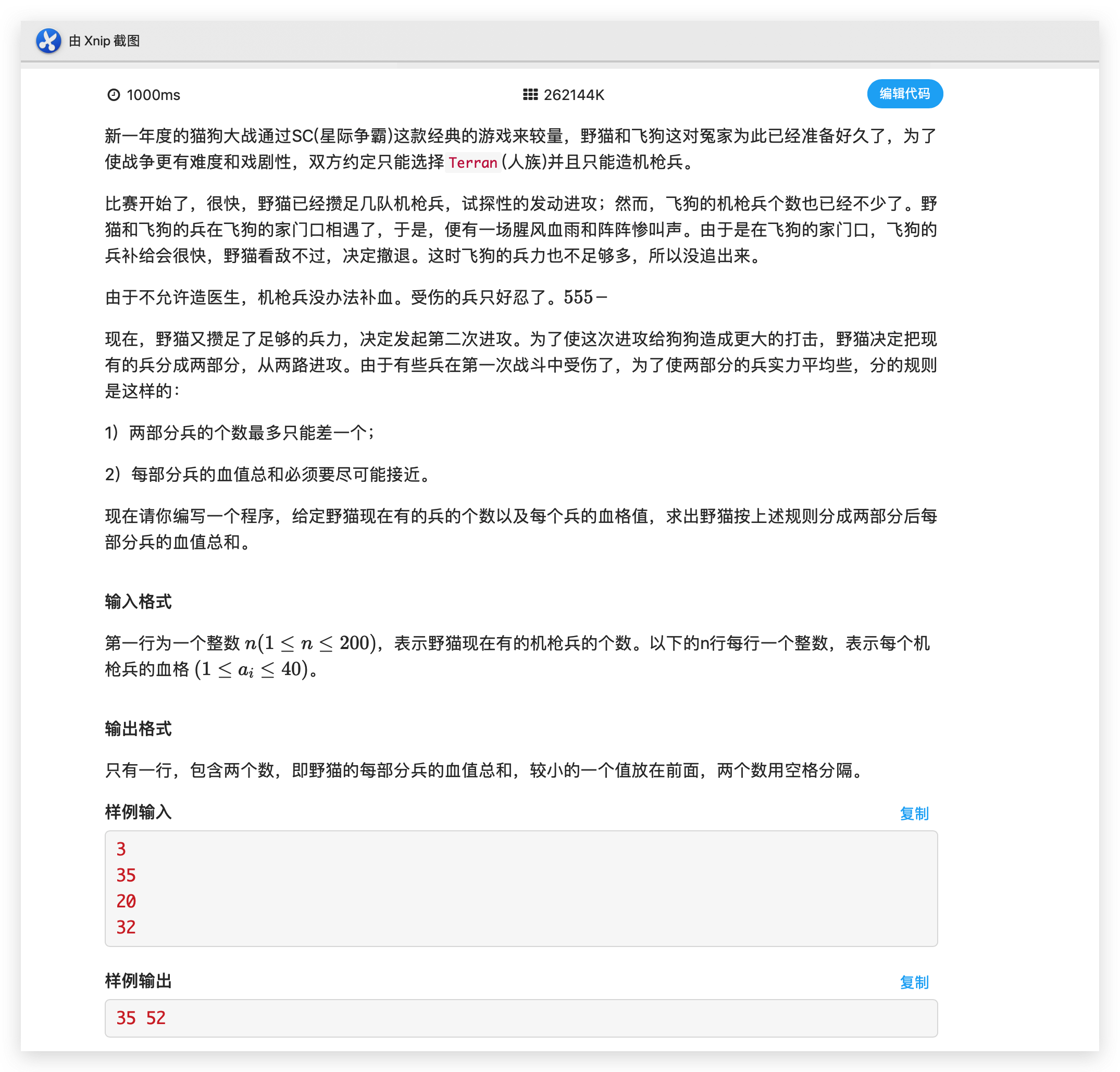Image resolution: width=1120 pixels, height=1072 pixels.
Task: Click the 样例输入 label
Action: pos(138,812)
